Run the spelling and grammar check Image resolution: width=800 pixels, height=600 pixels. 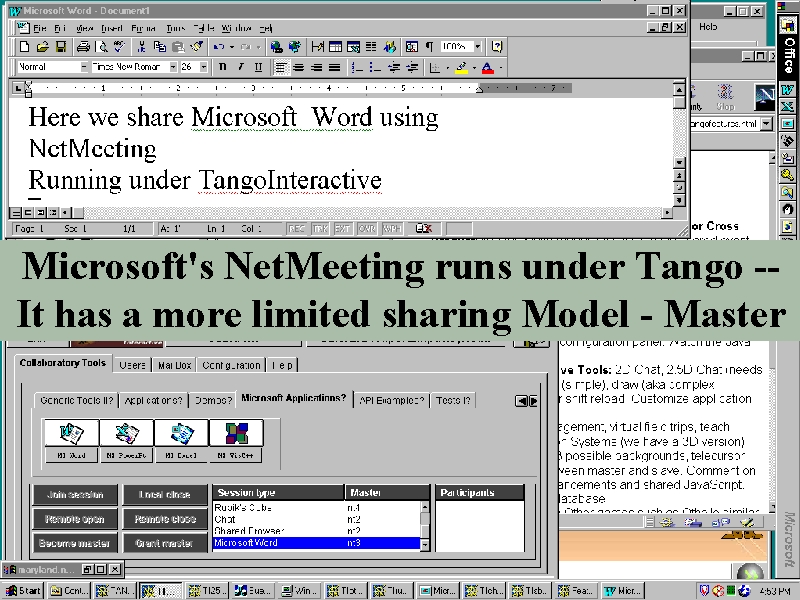pyautogui.click(x=119, y=47)
